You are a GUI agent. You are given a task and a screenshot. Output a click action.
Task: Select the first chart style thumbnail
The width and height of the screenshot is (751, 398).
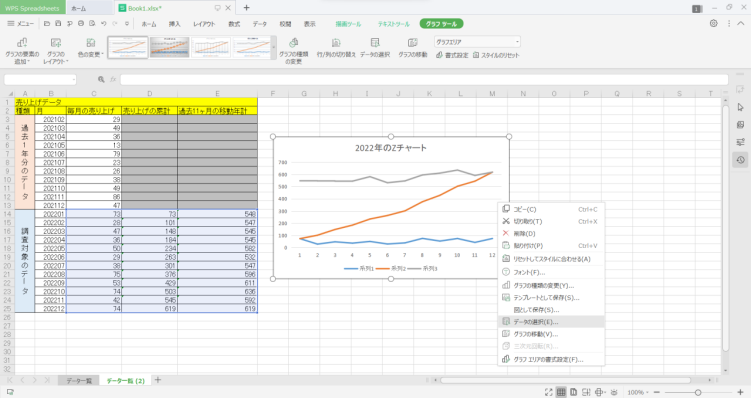point(128,47)
